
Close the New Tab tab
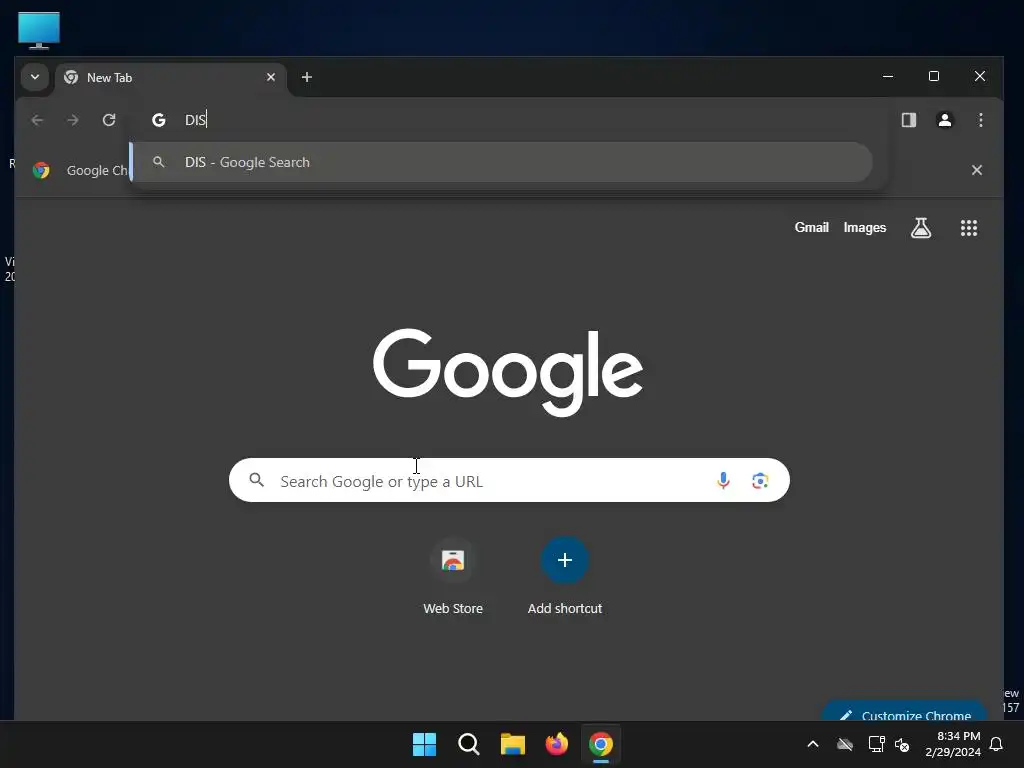tap(271, 77)
